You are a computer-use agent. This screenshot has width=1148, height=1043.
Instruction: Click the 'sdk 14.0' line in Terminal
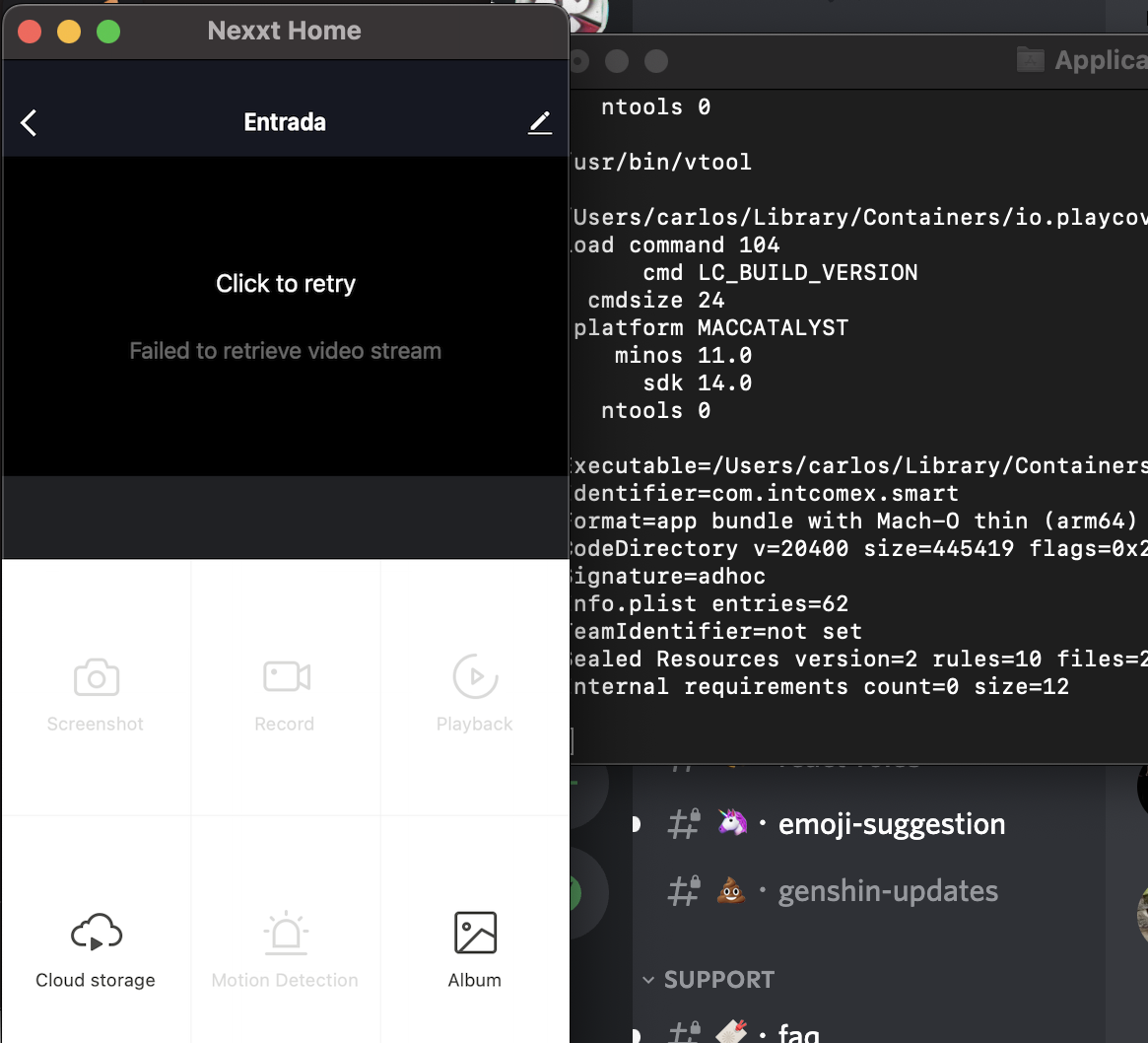pyautogui.click(x=697, y=383)
